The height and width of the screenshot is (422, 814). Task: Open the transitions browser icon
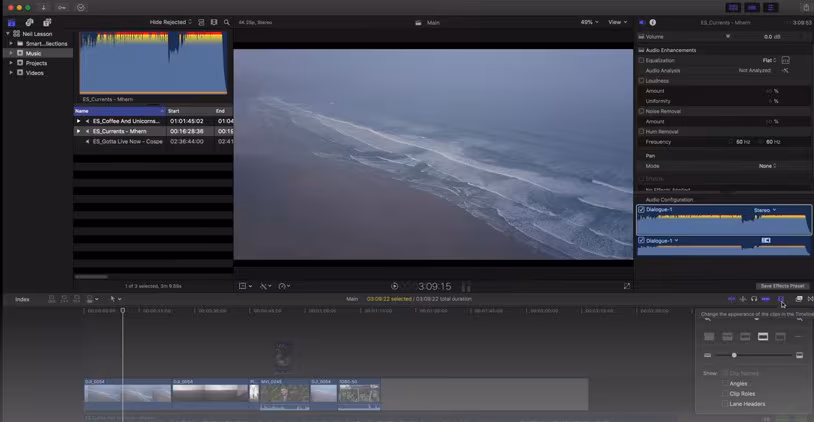tap(810, 299)
